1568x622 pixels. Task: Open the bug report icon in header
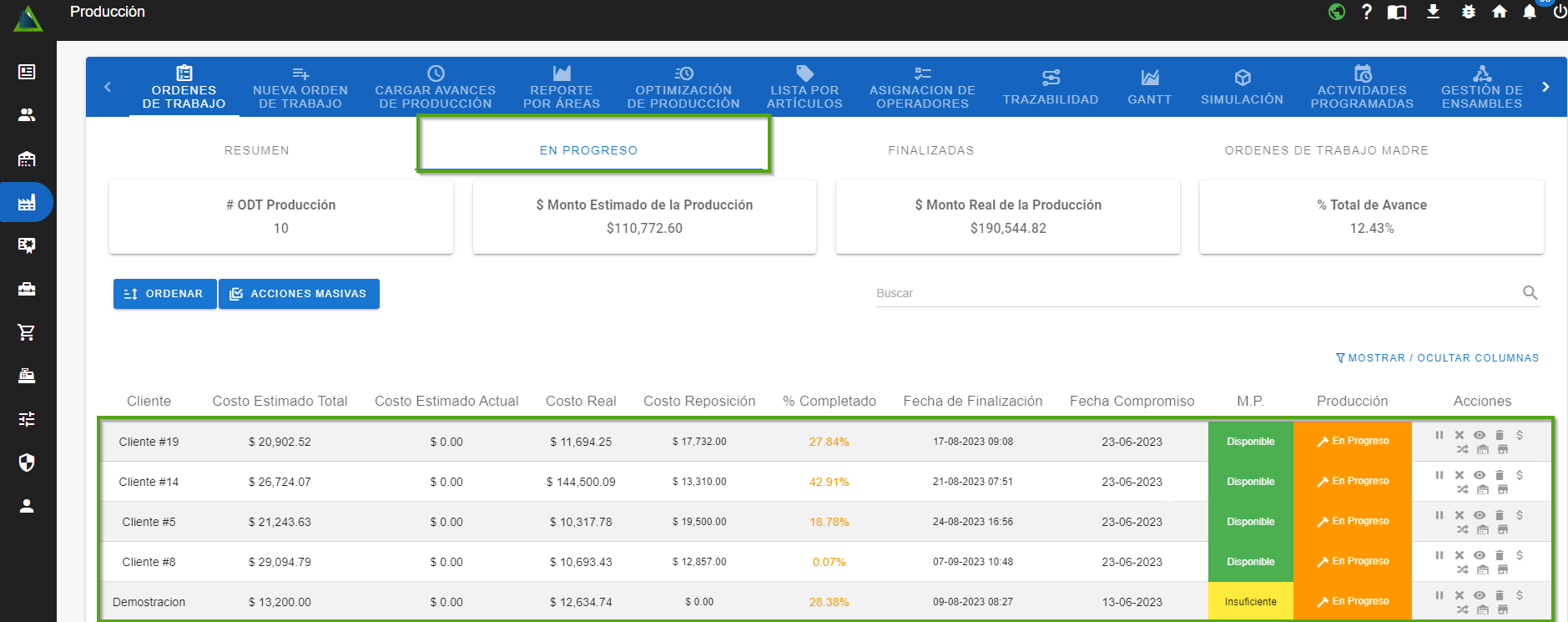coord(1469,12)
